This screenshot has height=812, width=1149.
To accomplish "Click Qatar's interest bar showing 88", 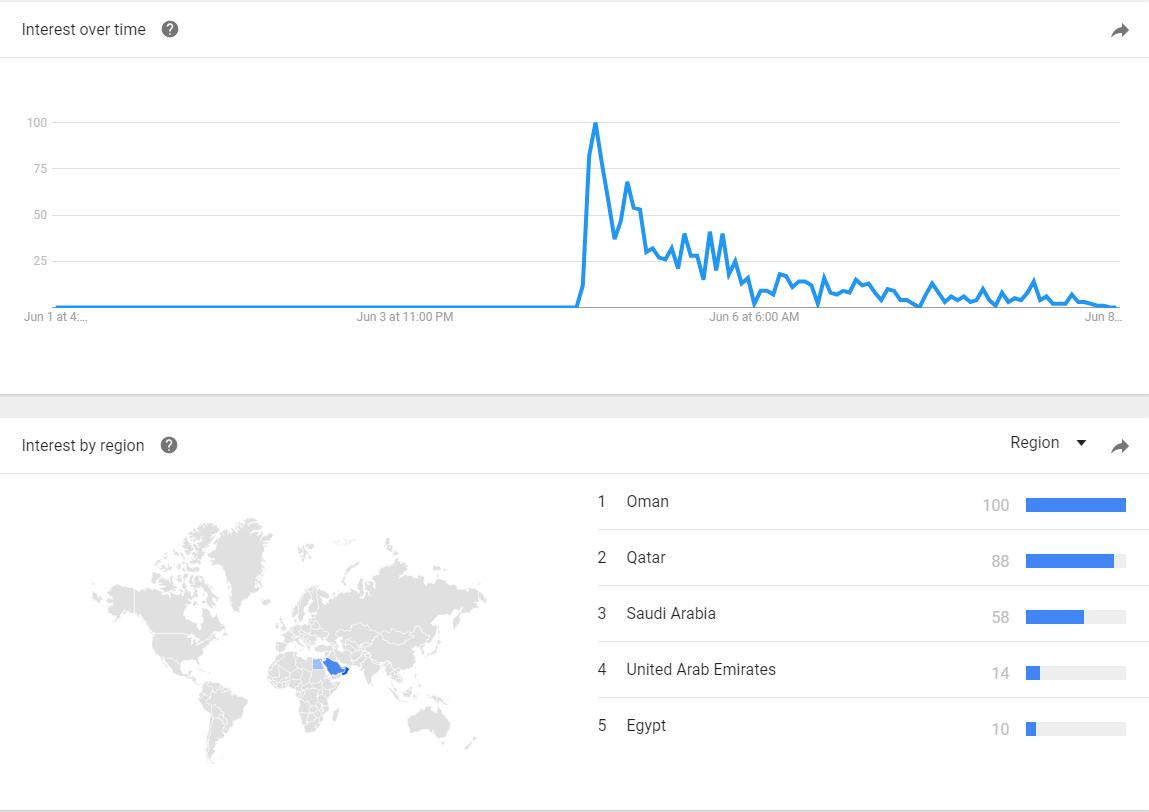I will (1069, 561).
